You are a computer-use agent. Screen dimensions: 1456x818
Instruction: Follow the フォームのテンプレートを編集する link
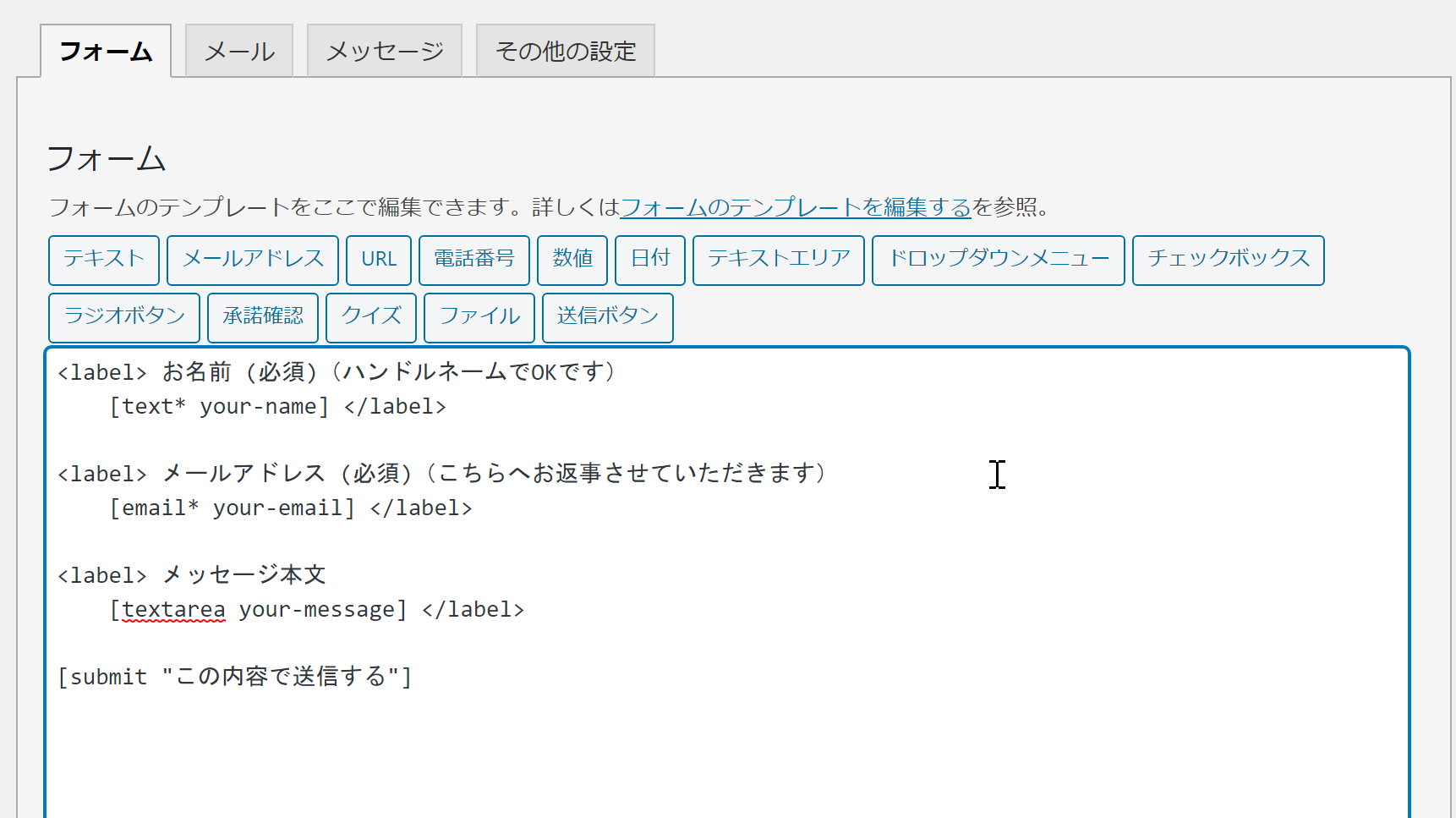point(796,207)
